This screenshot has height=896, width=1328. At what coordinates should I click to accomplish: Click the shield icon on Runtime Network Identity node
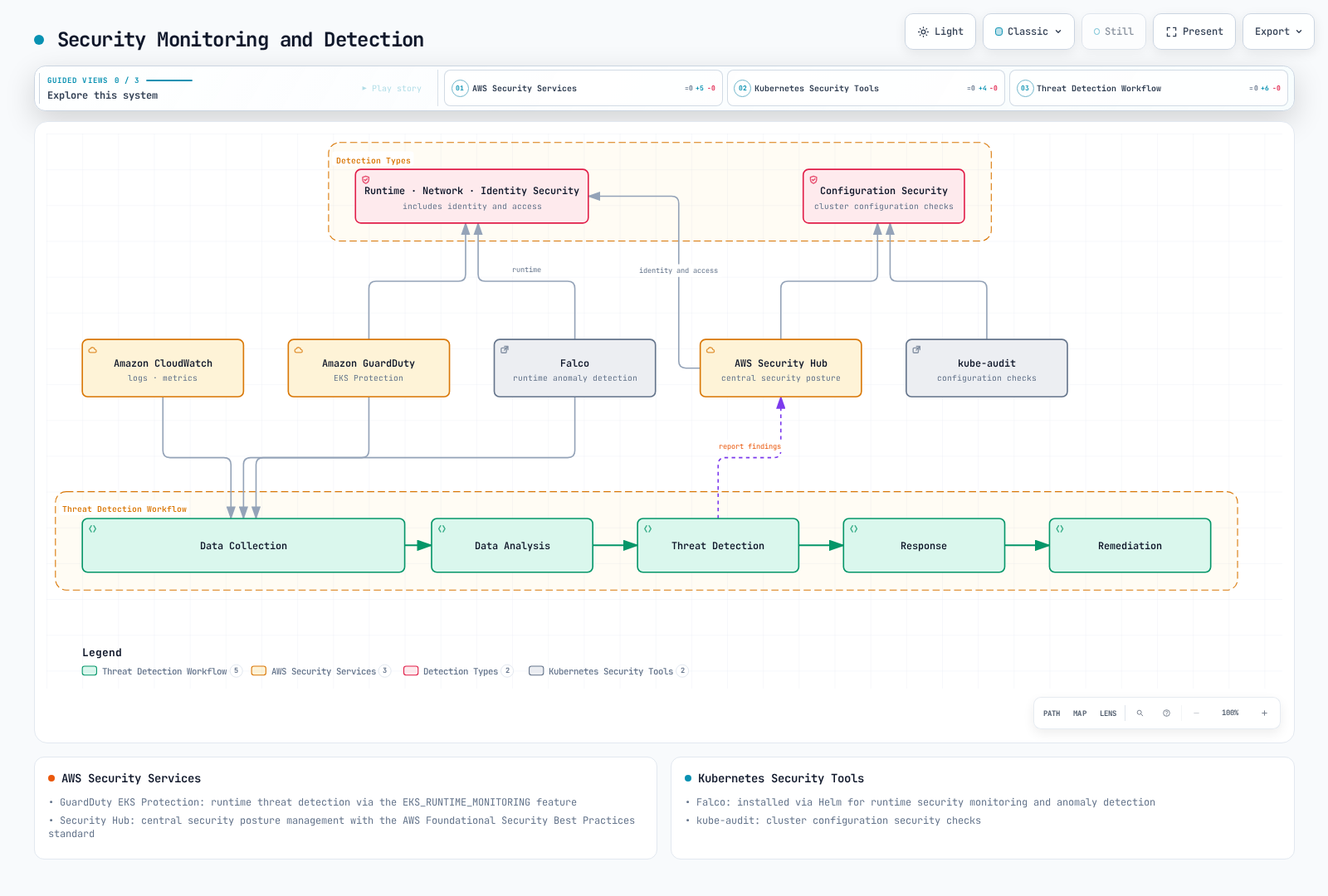(366, 180)
